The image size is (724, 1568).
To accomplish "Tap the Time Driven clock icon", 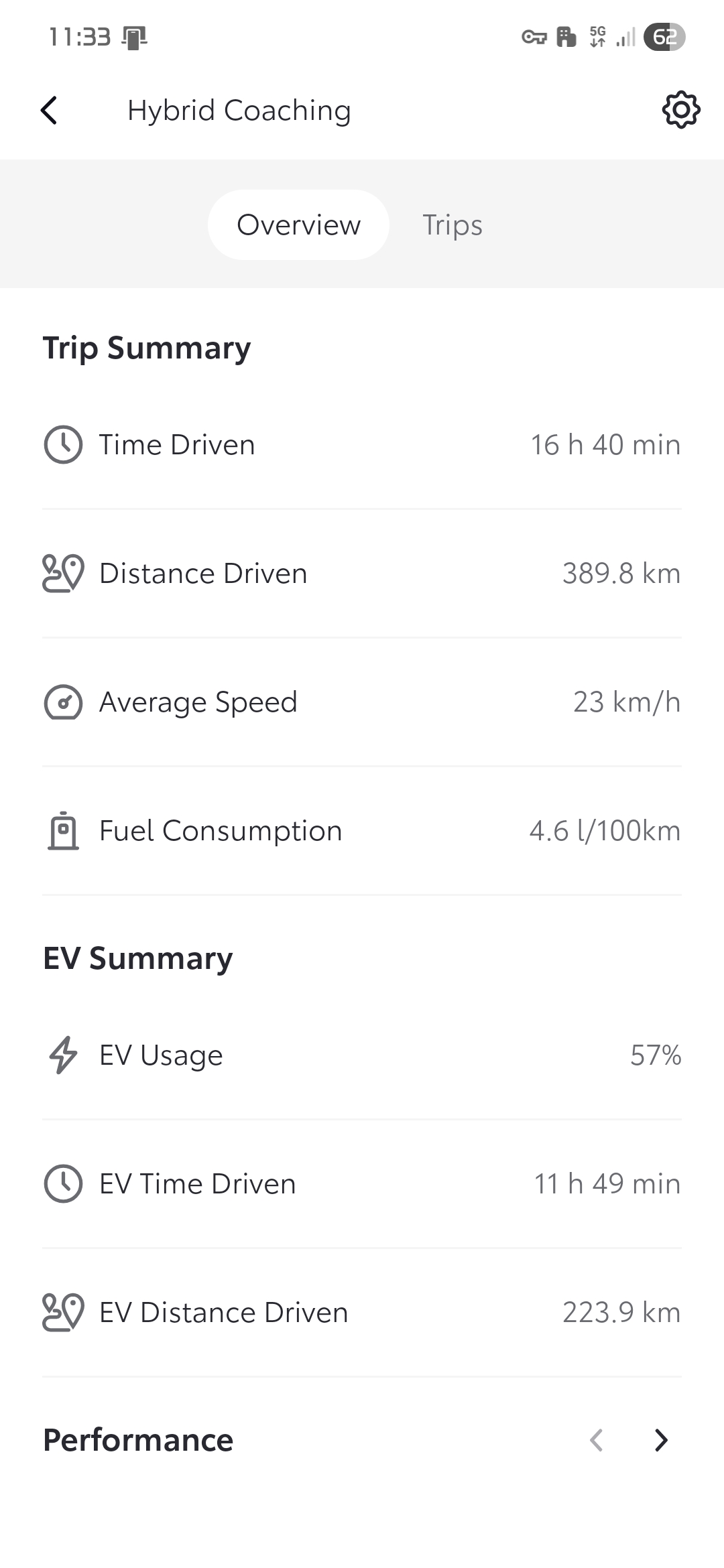I will click(63, 445).
